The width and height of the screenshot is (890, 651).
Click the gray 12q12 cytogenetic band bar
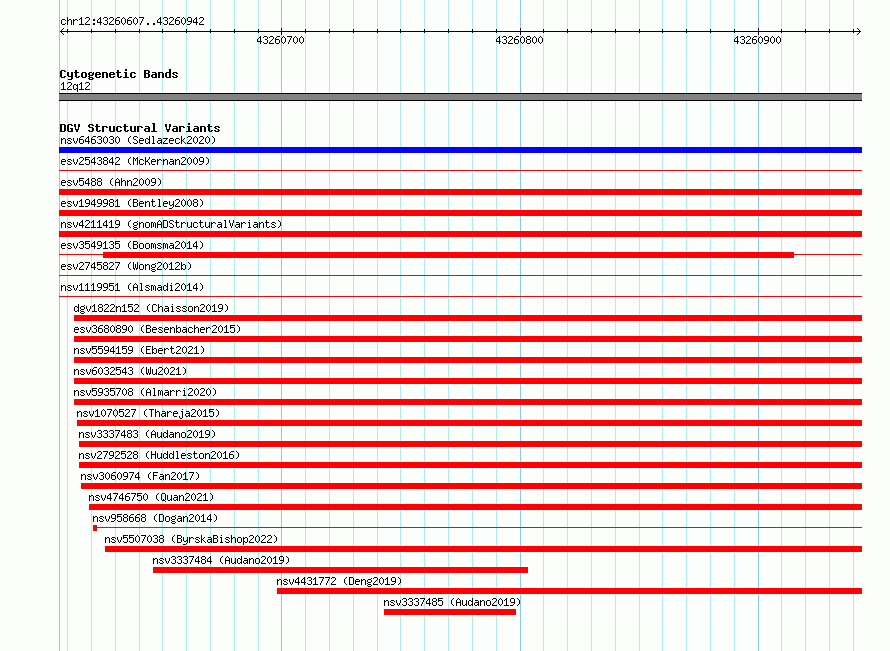(460, 97)
